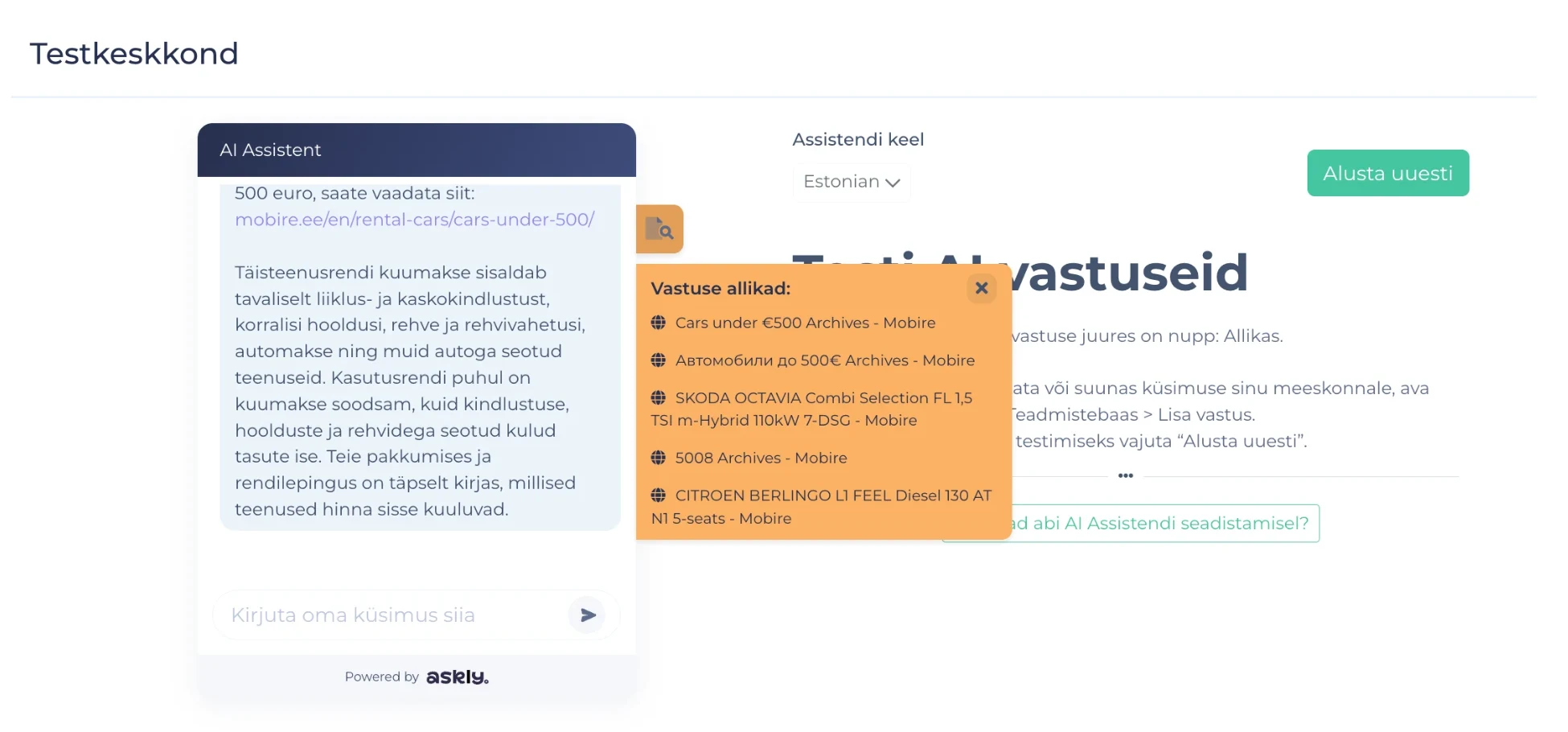The image size is (1568, 732).
Task: Open SKODA OCTAVIA Combi Selection source link
Action: [812, 409]
